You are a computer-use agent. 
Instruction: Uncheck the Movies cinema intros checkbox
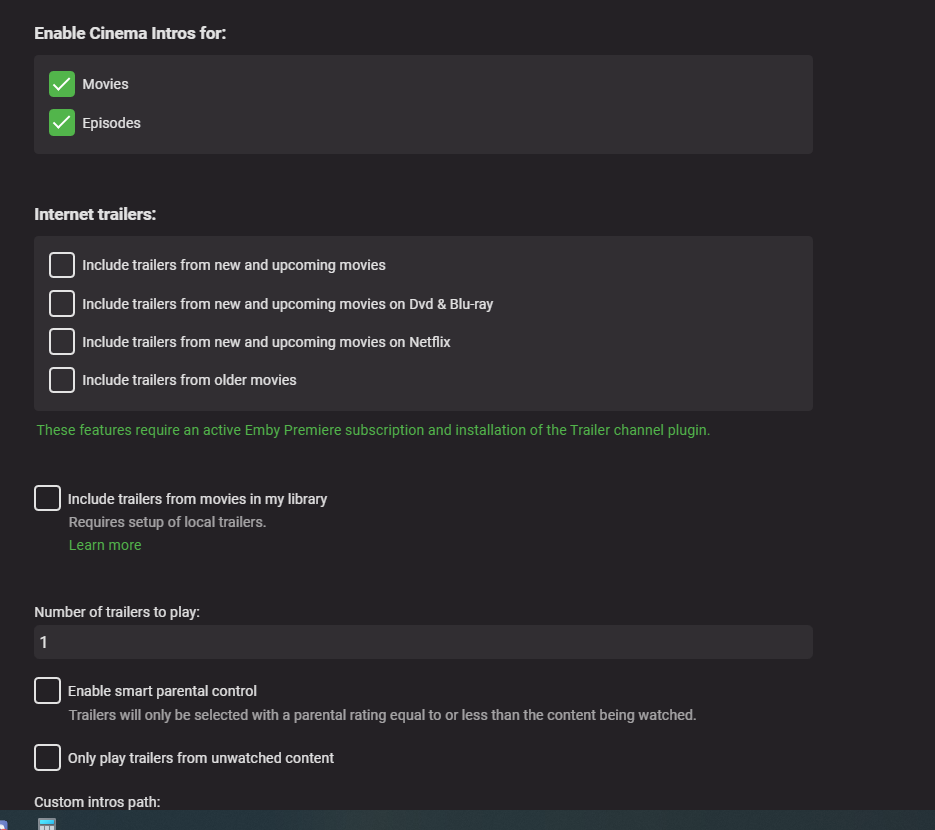[x=62, y=84]
